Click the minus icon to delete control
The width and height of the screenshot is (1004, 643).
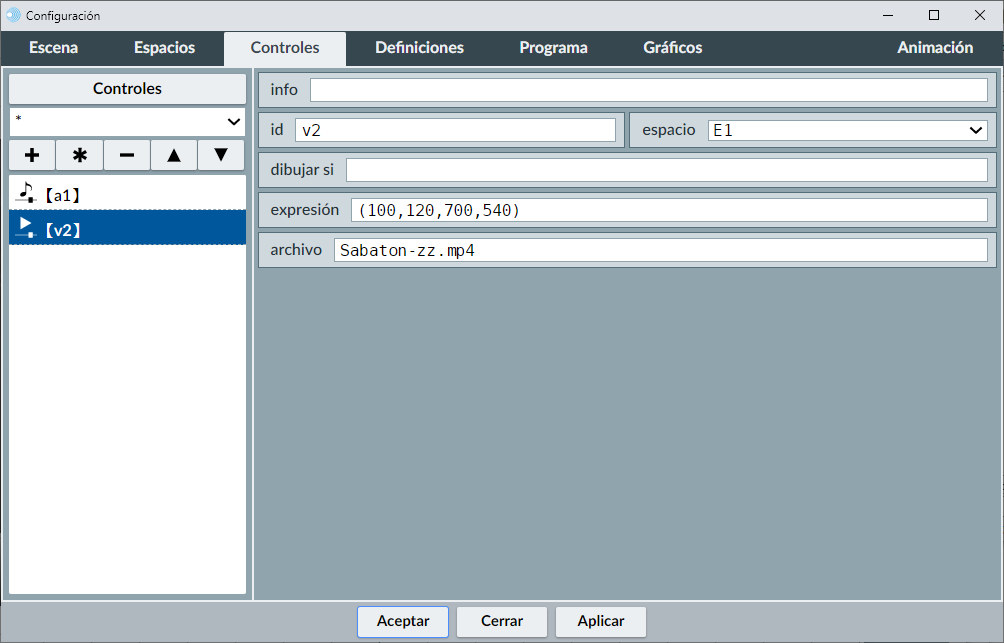point(127,155)
